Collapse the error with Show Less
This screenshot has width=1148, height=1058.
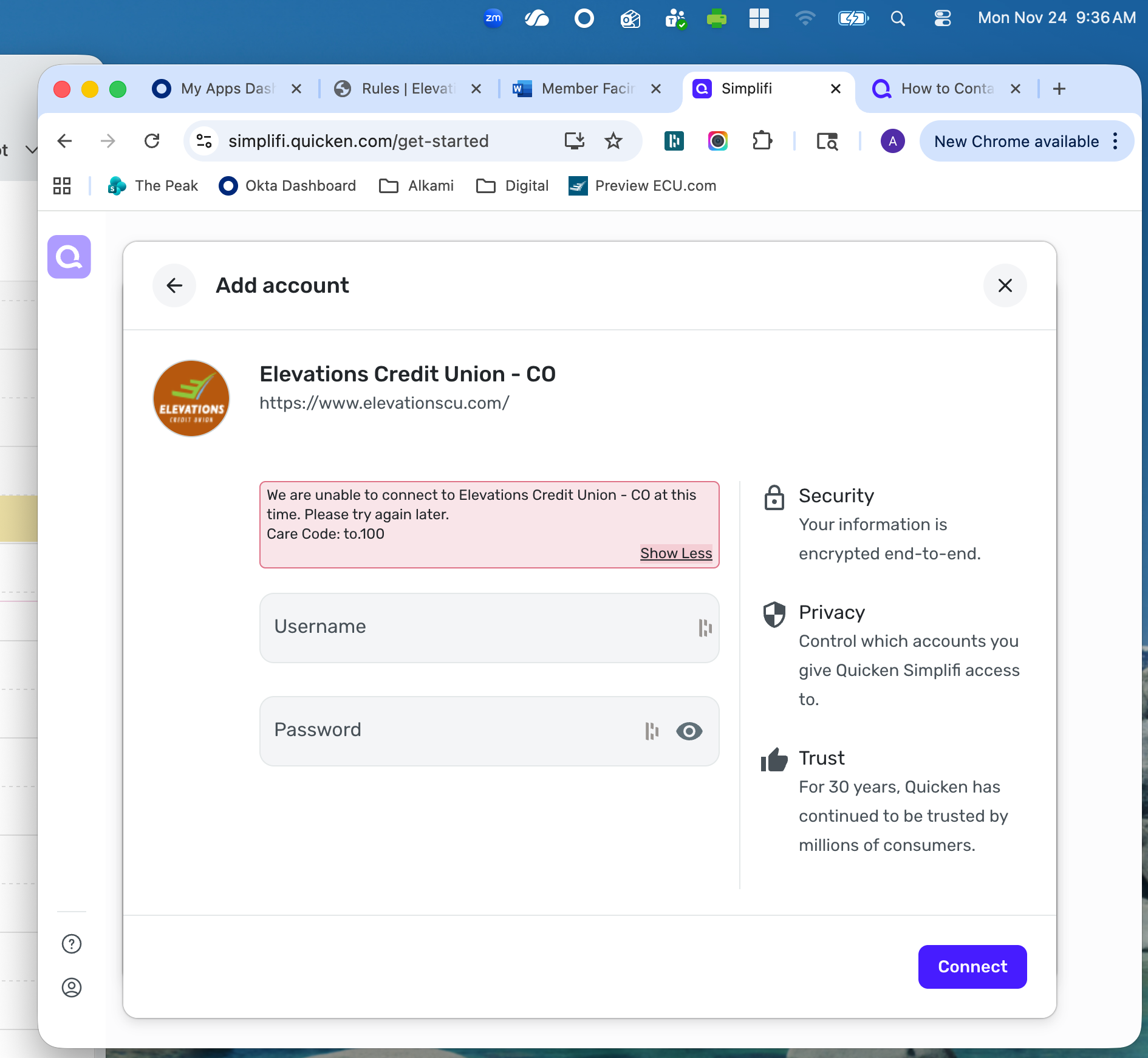coord(676,553)
